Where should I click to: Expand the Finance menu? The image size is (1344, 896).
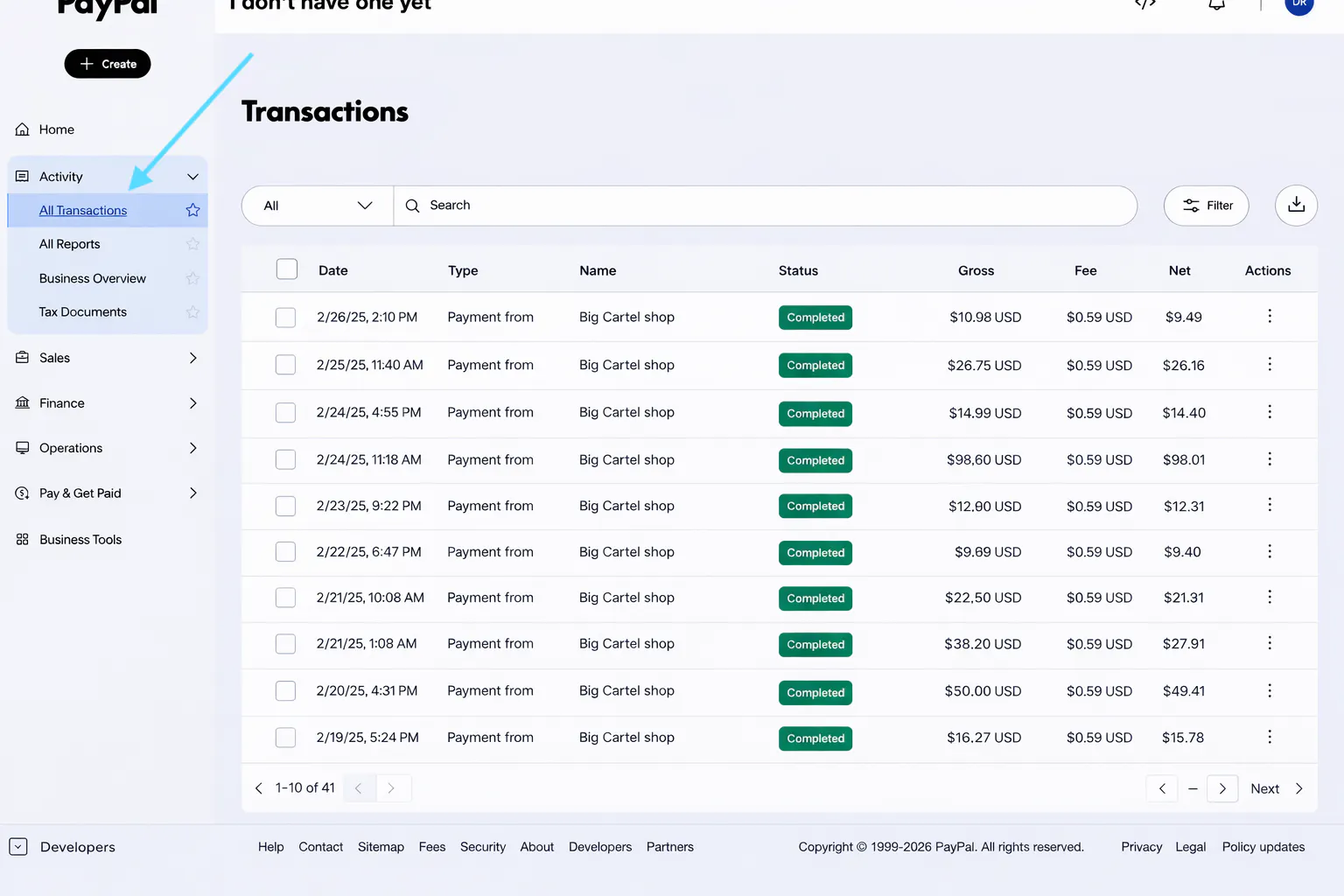[192, 403]
